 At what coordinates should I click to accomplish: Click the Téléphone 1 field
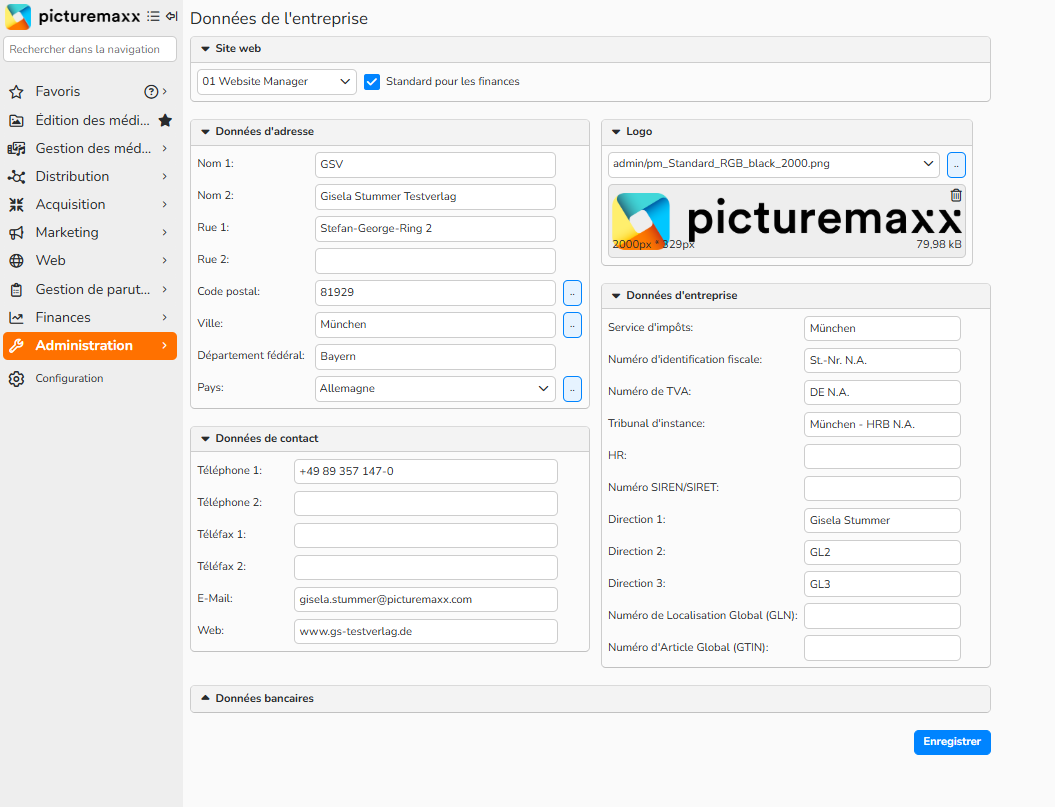[x=426, y=472]
